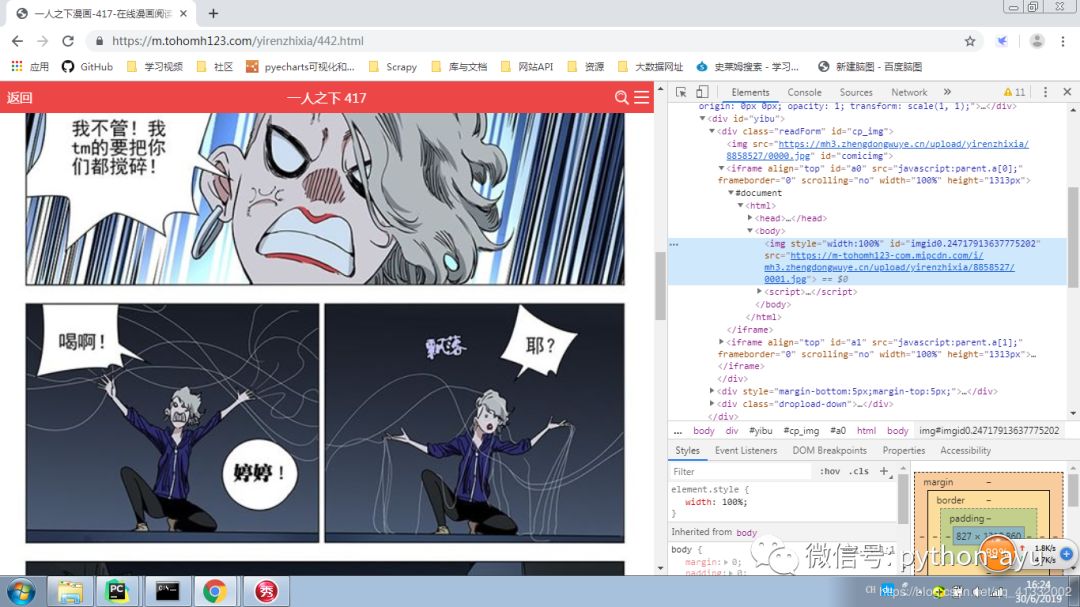Image resolution: width=1080 pixels, height=607 pixels.
Task: Open the pyecharts bookmark
Action: pos(300,67)
